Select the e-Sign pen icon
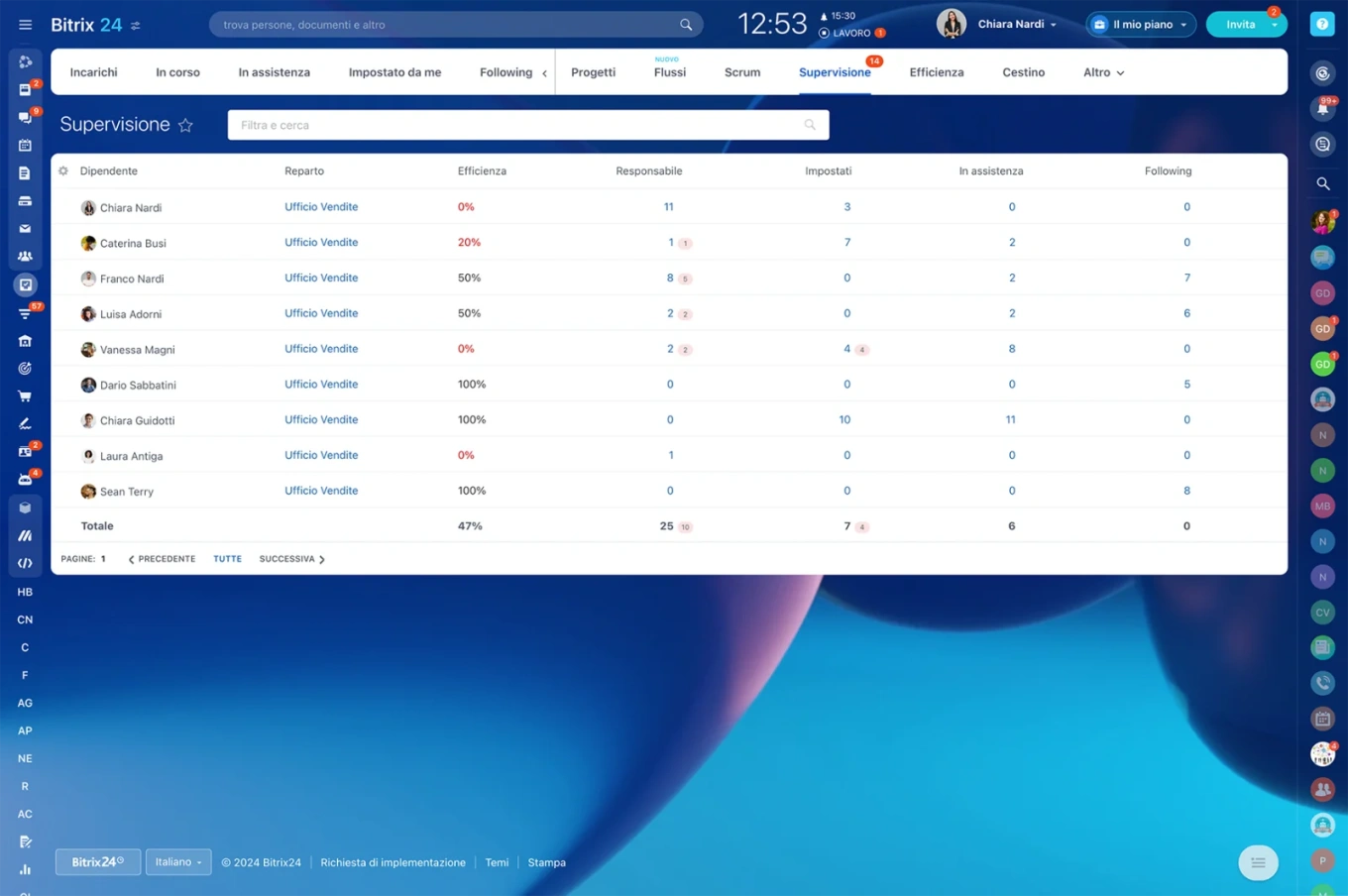 [x=25, y=423]
